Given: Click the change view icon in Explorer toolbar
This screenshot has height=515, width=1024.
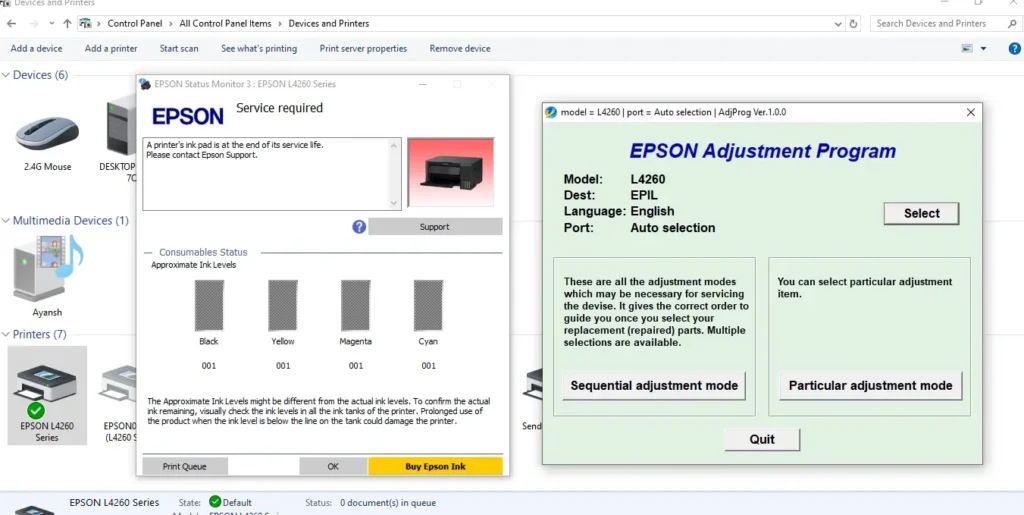Looking at the screenshot, I should (x=967, y=48).
